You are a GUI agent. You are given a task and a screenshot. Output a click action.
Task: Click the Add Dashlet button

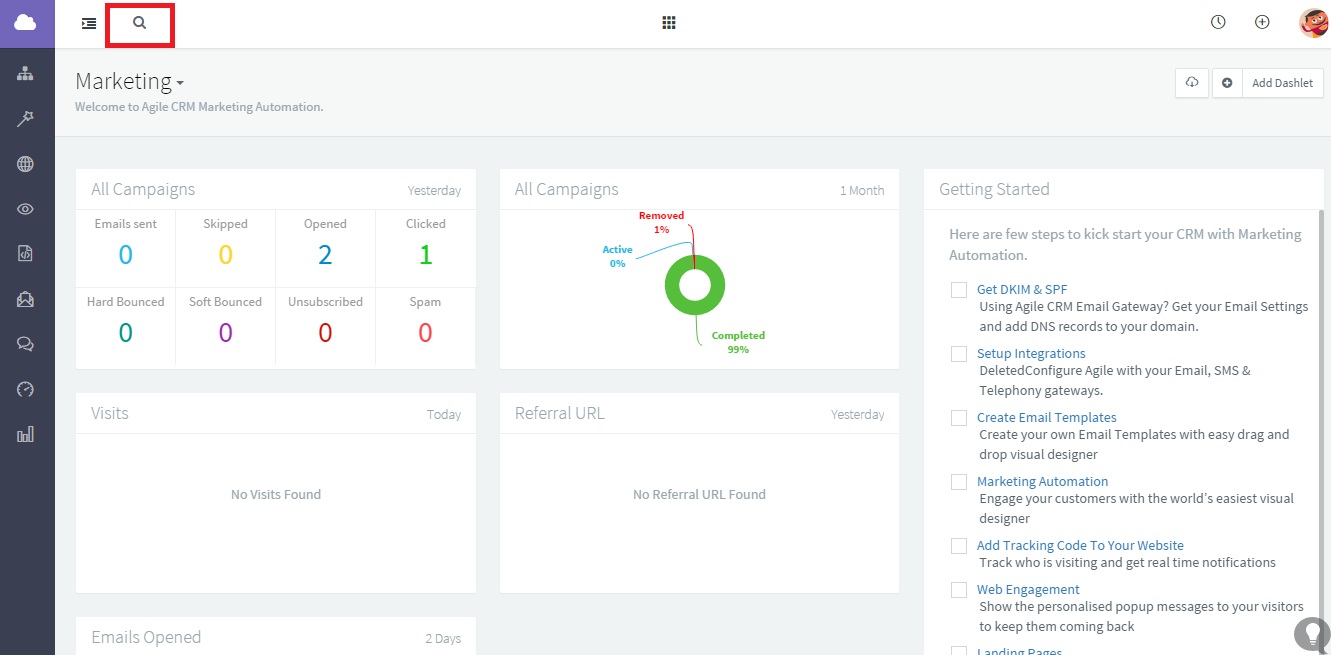pyautogui.click(x=1283, y=83)
